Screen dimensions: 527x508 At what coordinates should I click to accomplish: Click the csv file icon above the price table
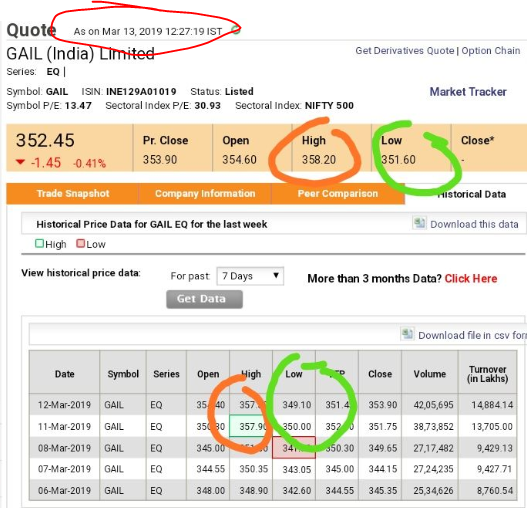point(407,334)
